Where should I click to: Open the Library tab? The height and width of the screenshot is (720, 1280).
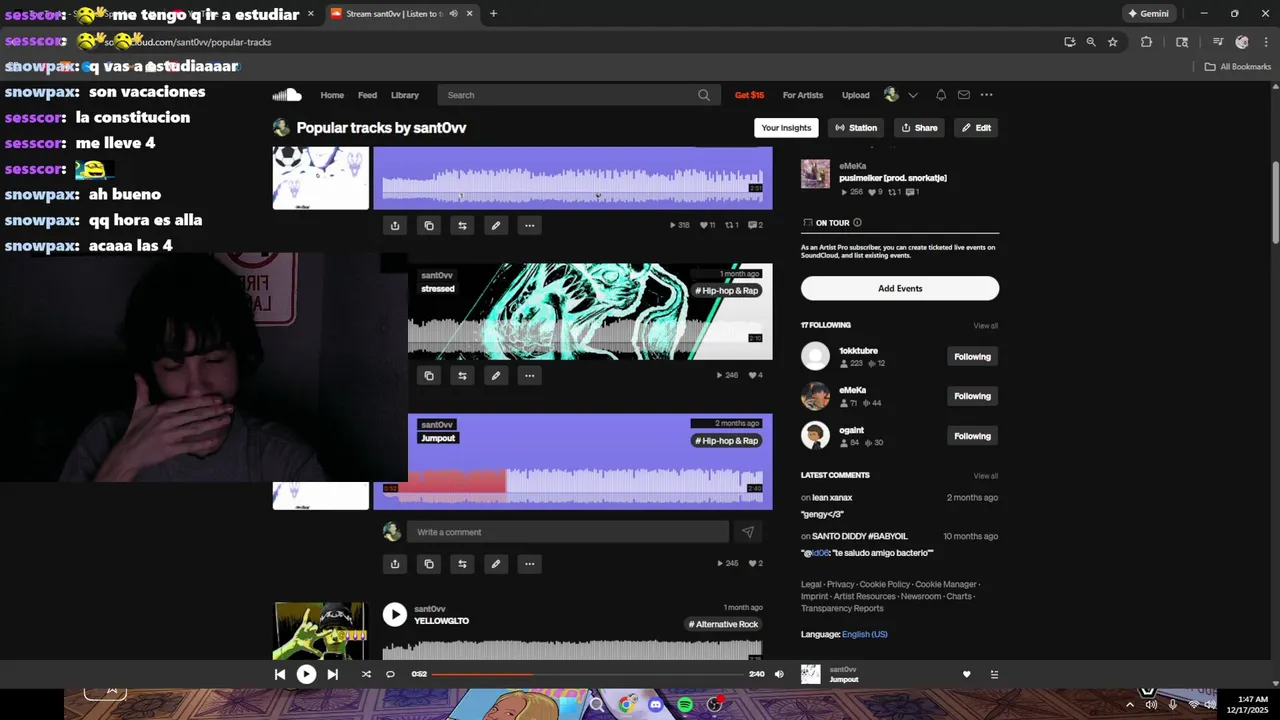point(405,95)
